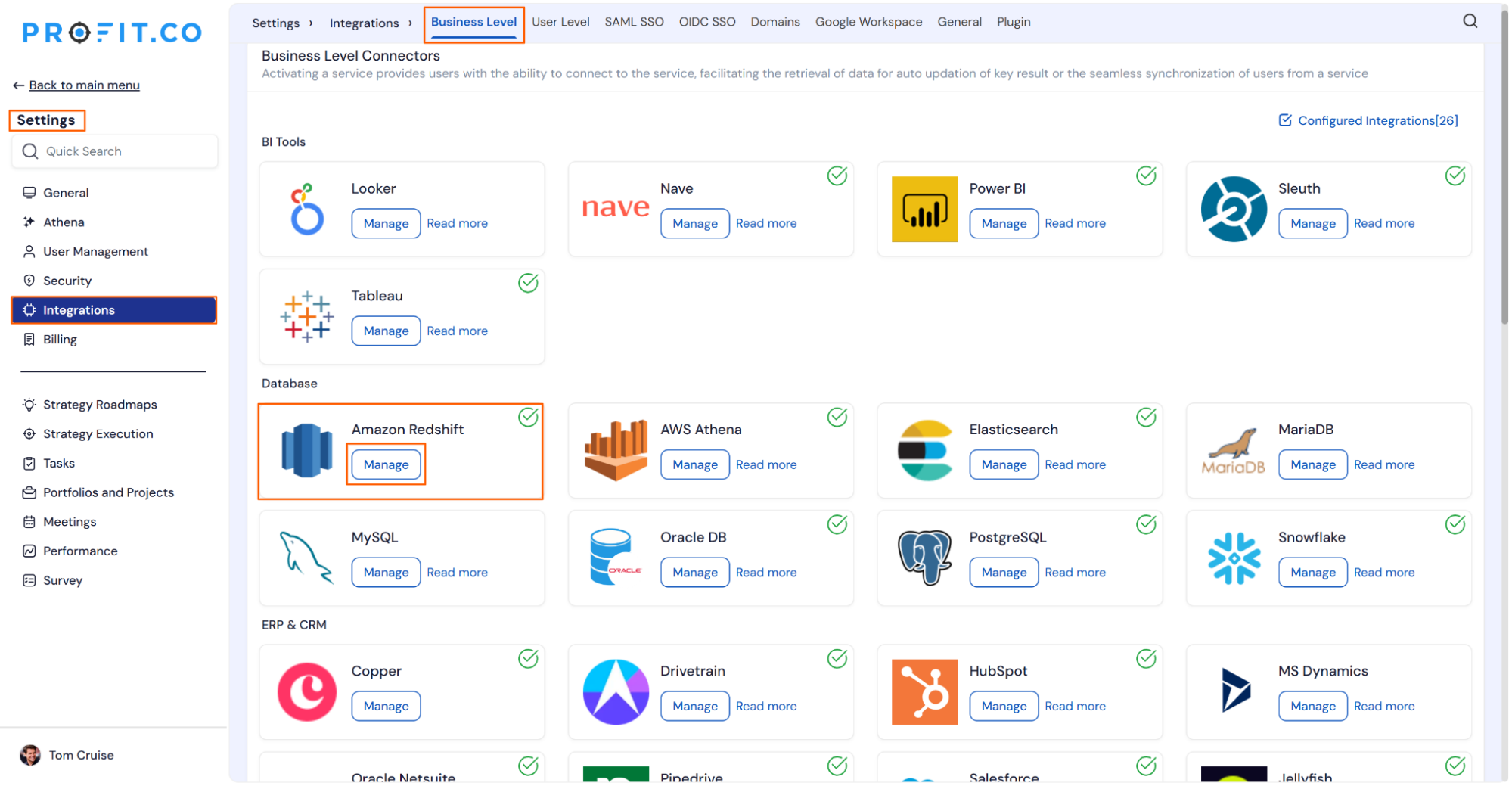Click Manage for HubSpot
The image size is (1512, 786).
[1004, 706]
